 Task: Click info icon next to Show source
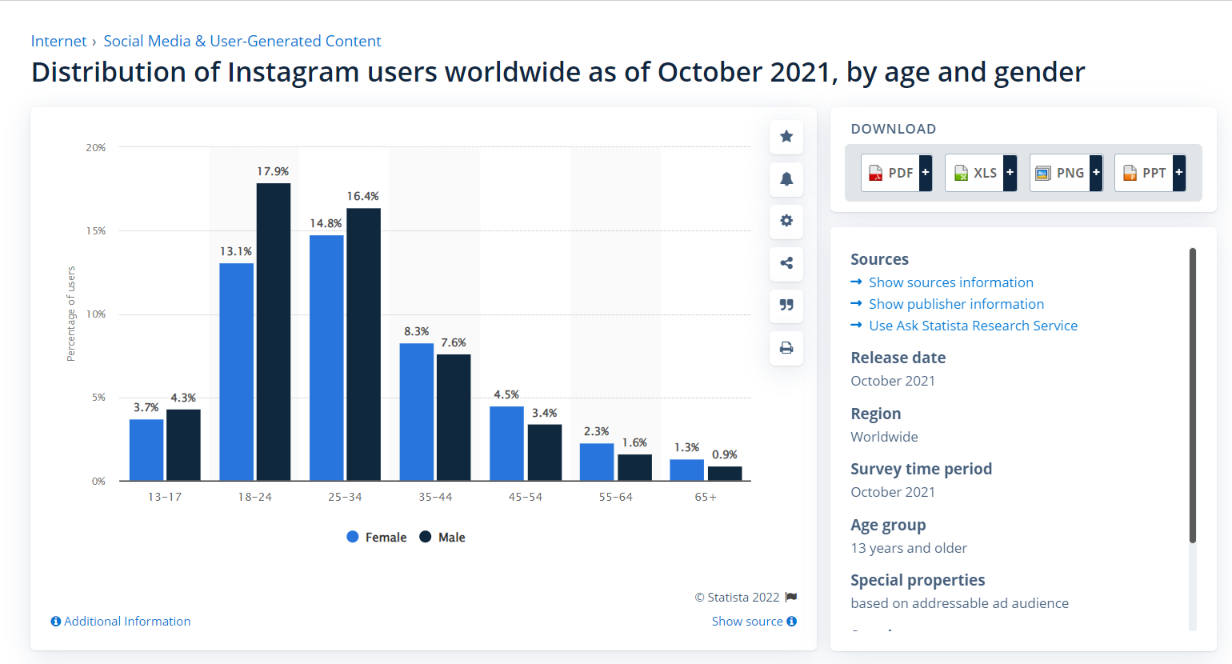coord(792,621)
